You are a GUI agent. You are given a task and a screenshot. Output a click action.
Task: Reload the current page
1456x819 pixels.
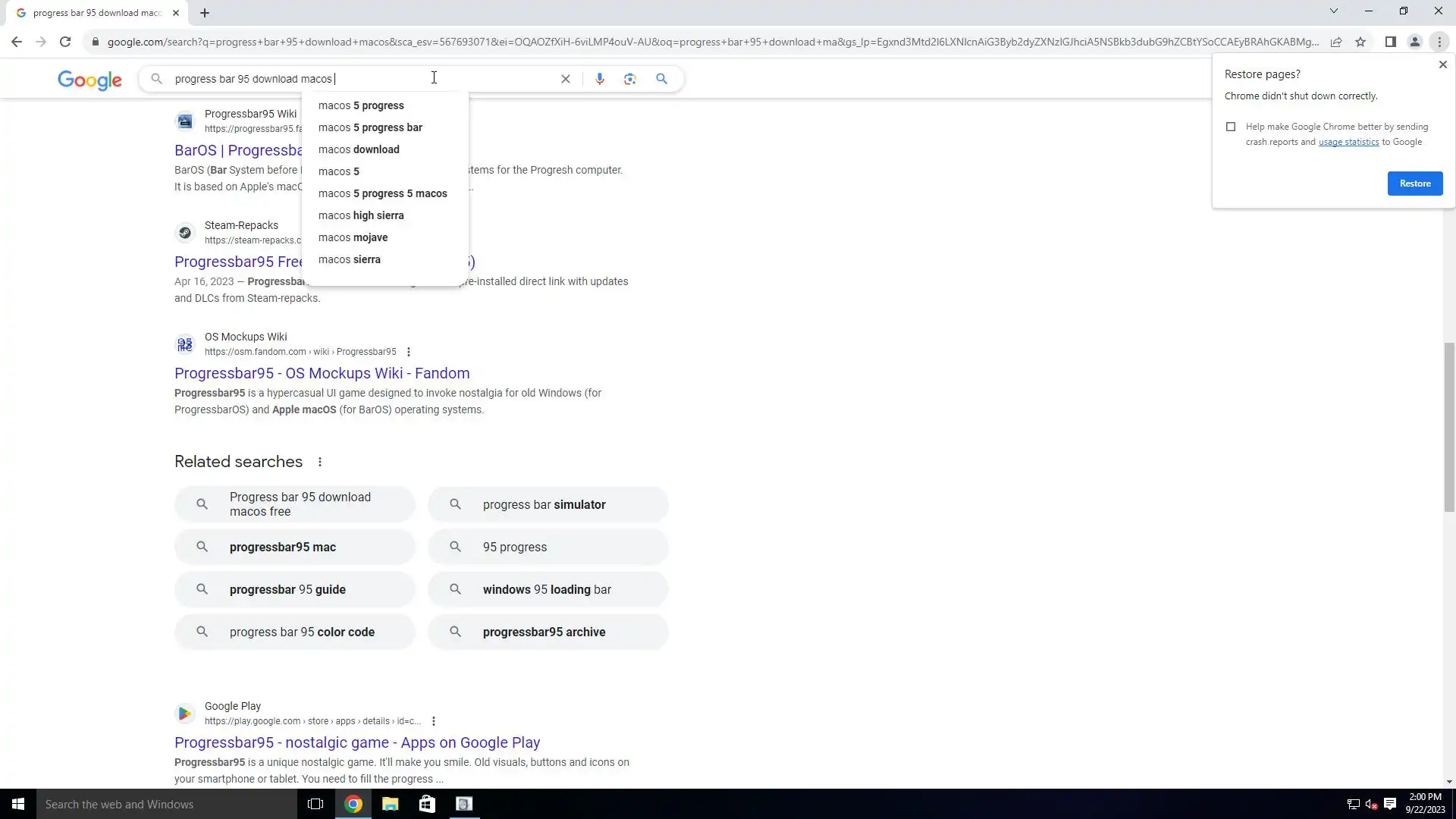click(65, 42)
